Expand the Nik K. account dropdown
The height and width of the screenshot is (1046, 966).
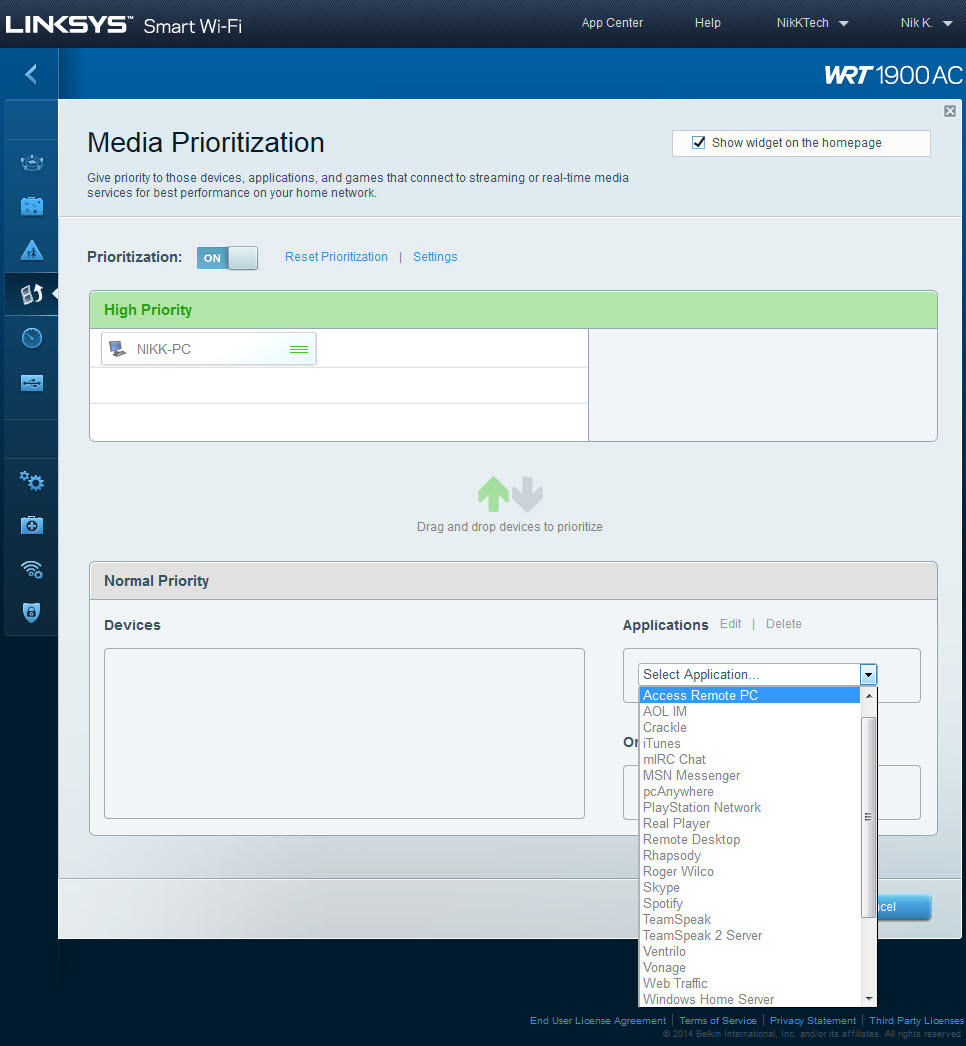click(x=926, y=23)
